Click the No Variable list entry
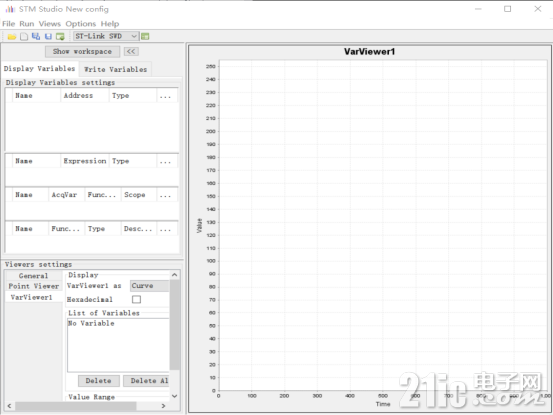The height and width of the screenshot is (415, 553). click(x=91, y=323)
